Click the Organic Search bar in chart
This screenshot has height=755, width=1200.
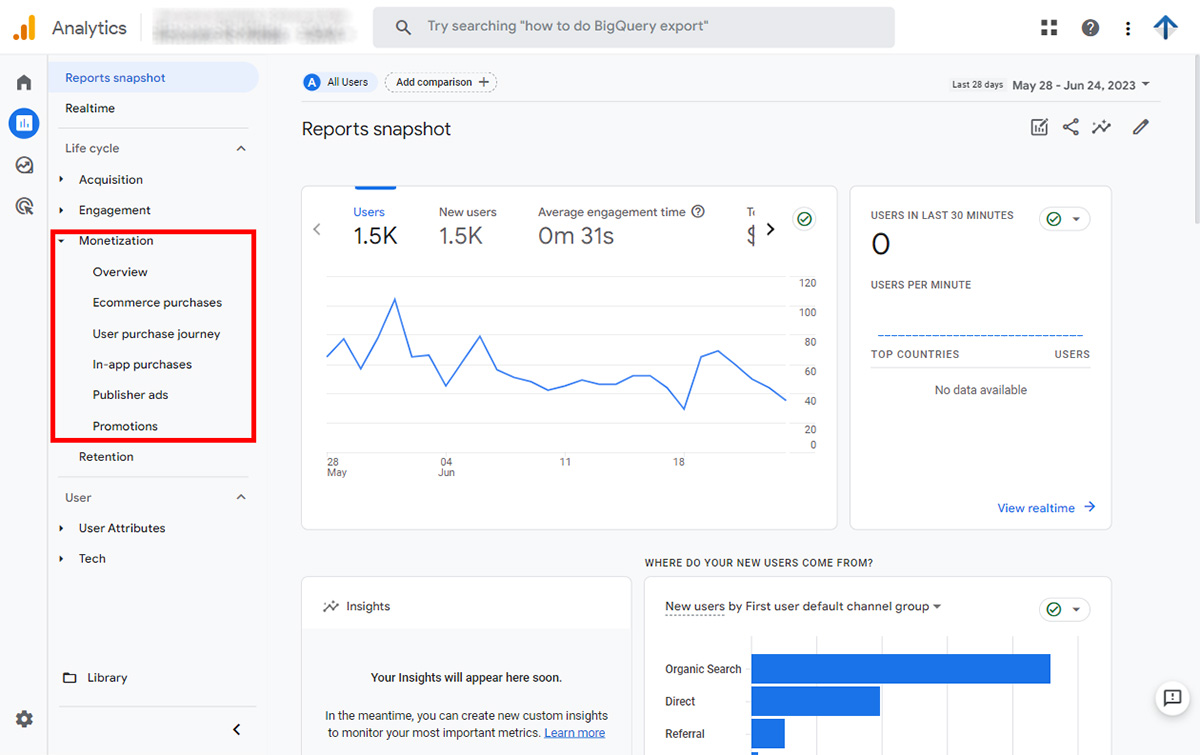coord(901,669)
